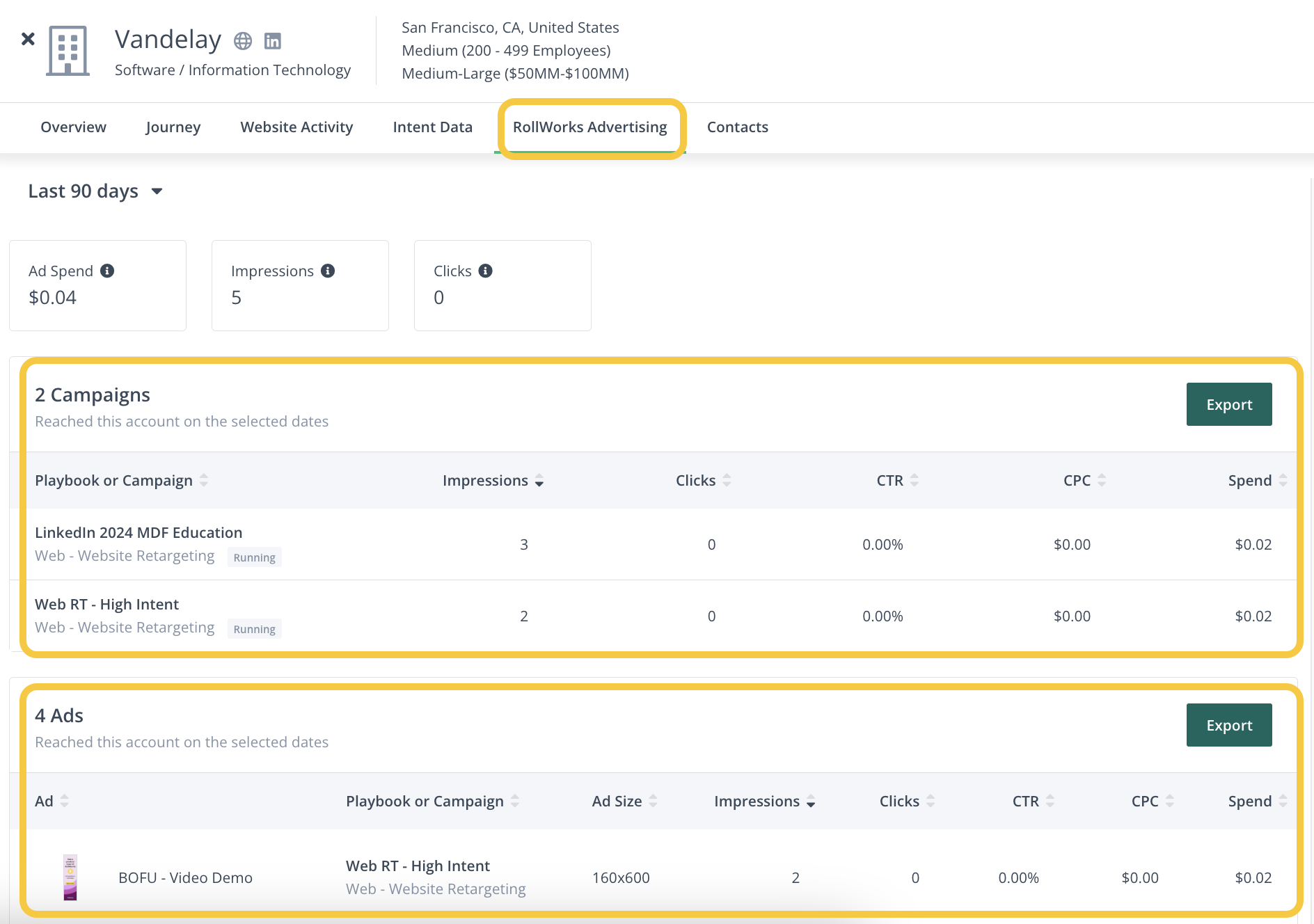Screen dimensions: 1314x924
Task: Select the 2 Campaigns heading
Action: (x=93, y=395)
